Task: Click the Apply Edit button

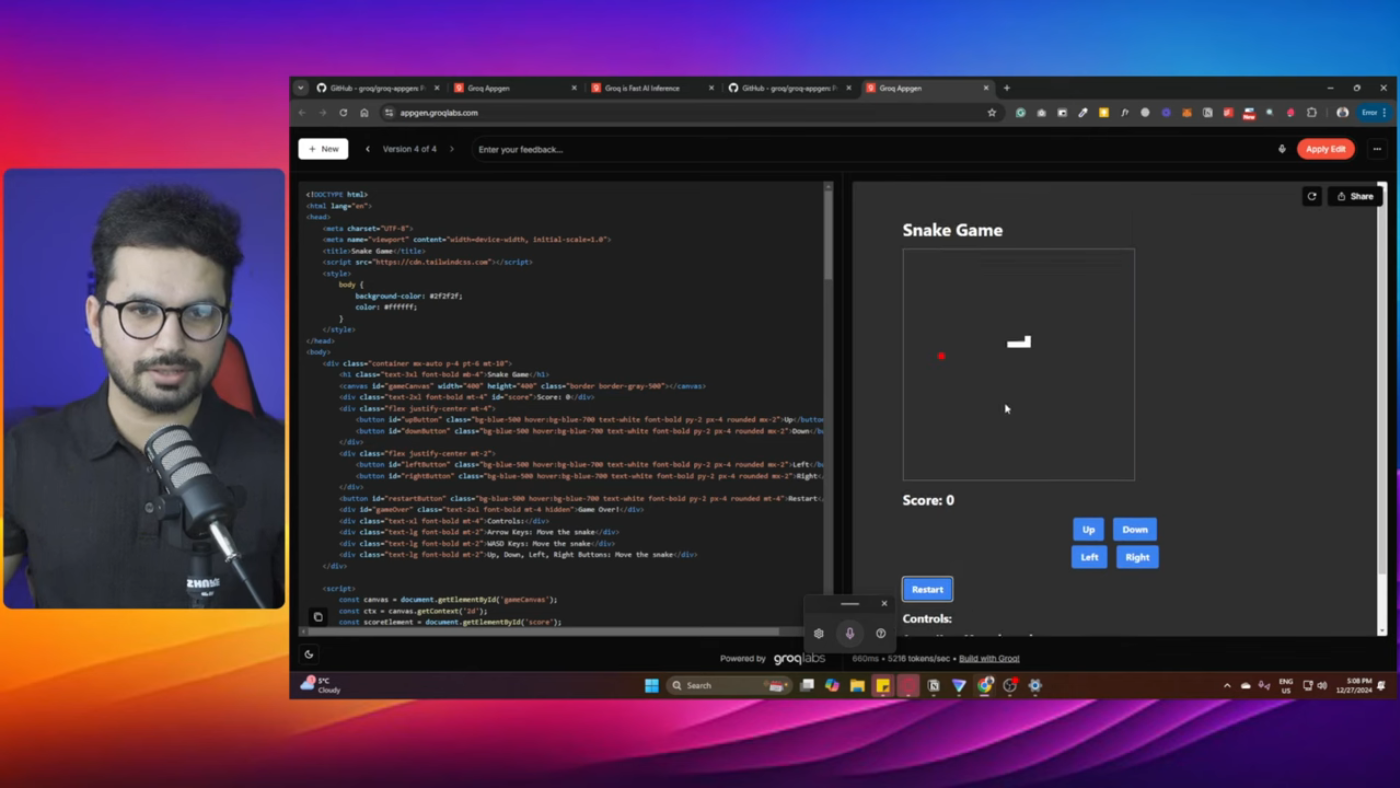Action: (1325, 149)
